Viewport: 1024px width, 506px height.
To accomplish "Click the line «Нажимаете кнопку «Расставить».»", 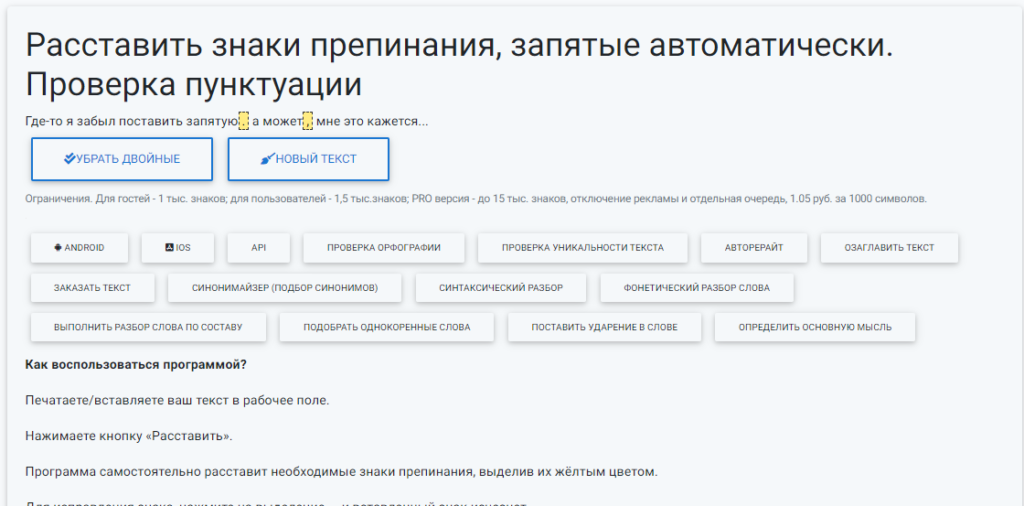I will tap(129, 435).
